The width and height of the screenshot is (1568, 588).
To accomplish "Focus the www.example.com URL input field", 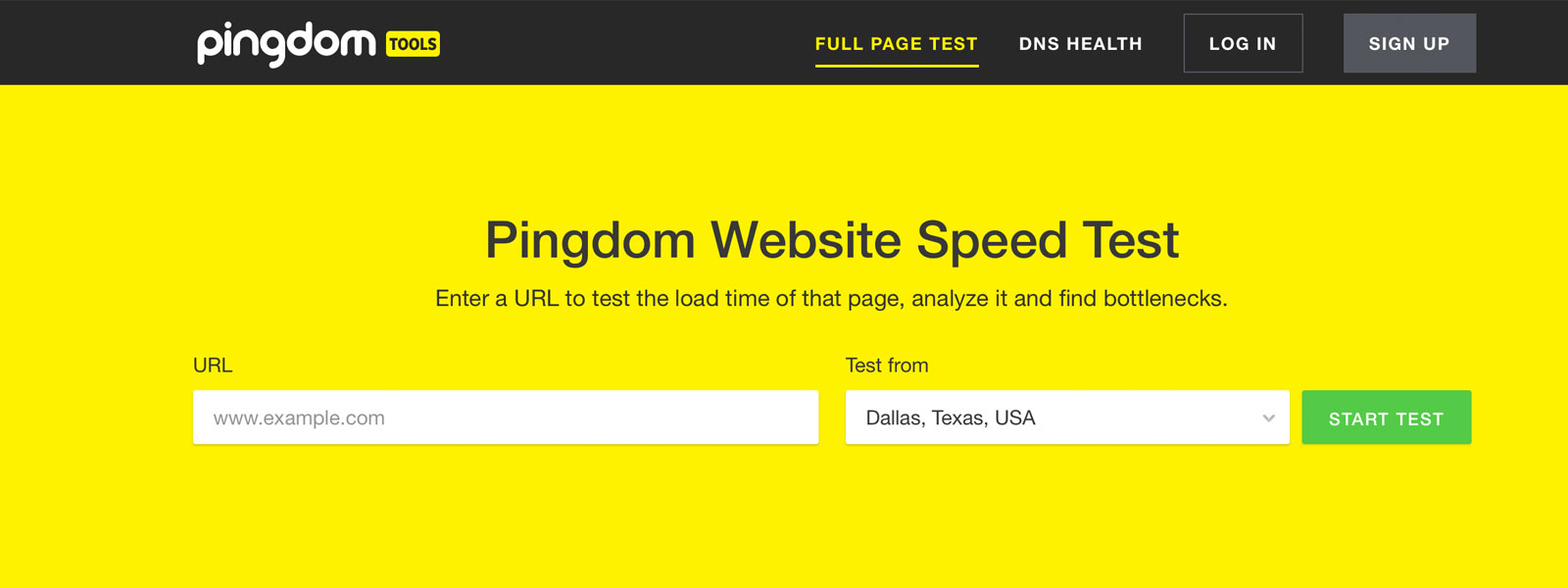I will (506, 417).
